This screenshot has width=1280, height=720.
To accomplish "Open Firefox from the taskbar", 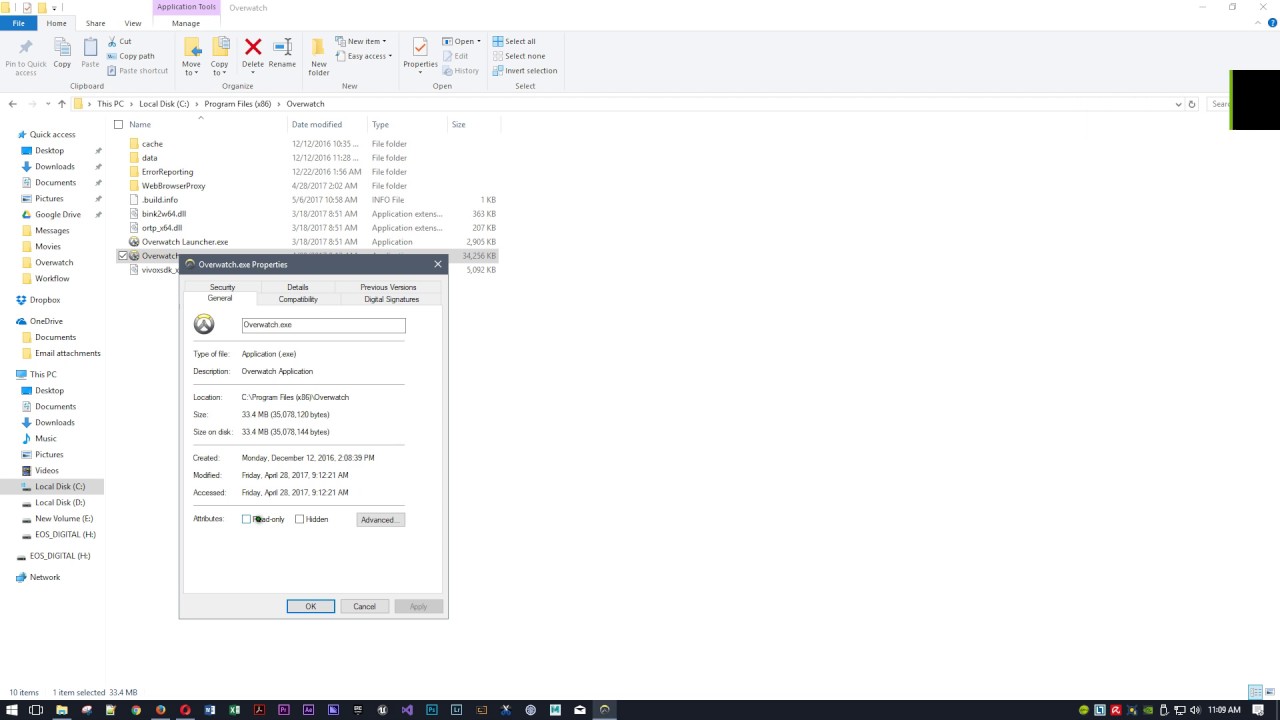I will (x=160, y=710).
